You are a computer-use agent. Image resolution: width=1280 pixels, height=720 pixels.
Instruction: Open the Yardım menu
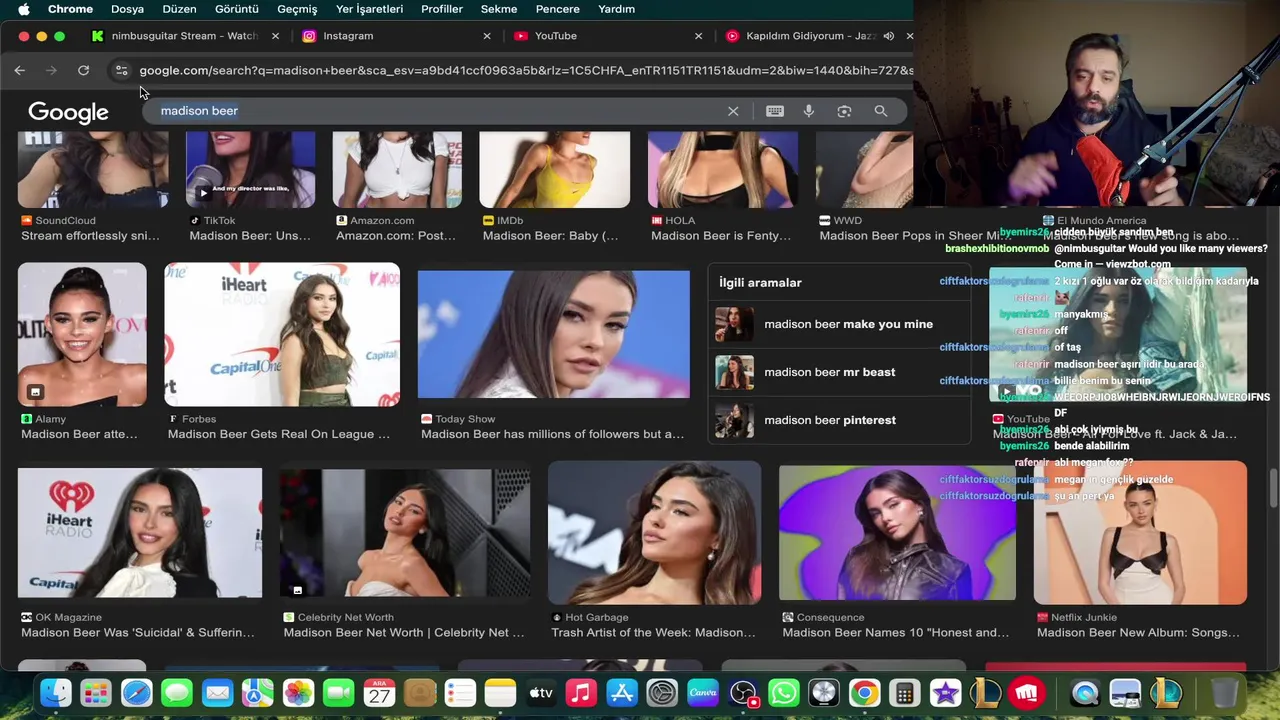(616, 9)
